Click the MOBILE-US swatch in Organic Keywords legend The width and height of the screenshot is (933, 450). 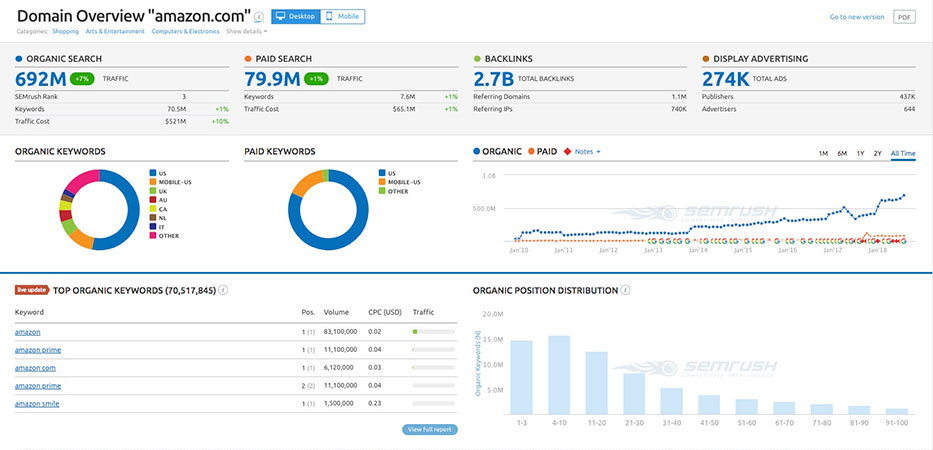(x=152, y=182)
